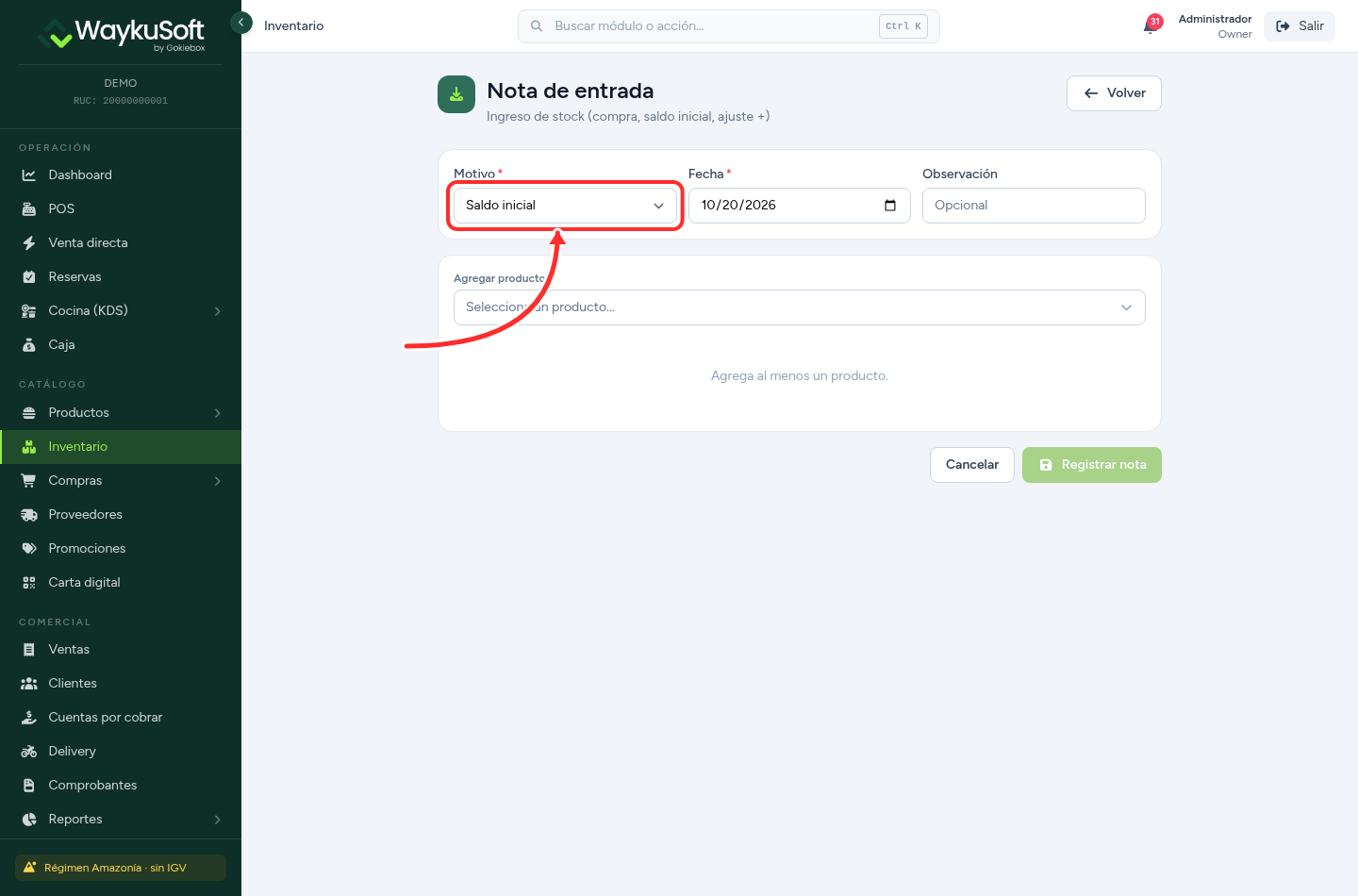Click the Fecha date field 10/20/2026

coord(799,206)
